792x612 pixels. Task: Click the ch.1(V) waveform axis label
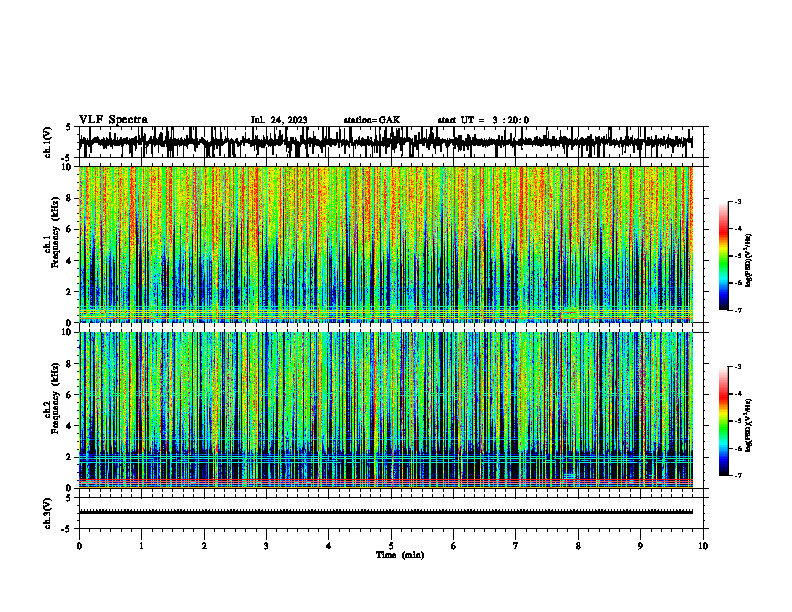[47, 142]
